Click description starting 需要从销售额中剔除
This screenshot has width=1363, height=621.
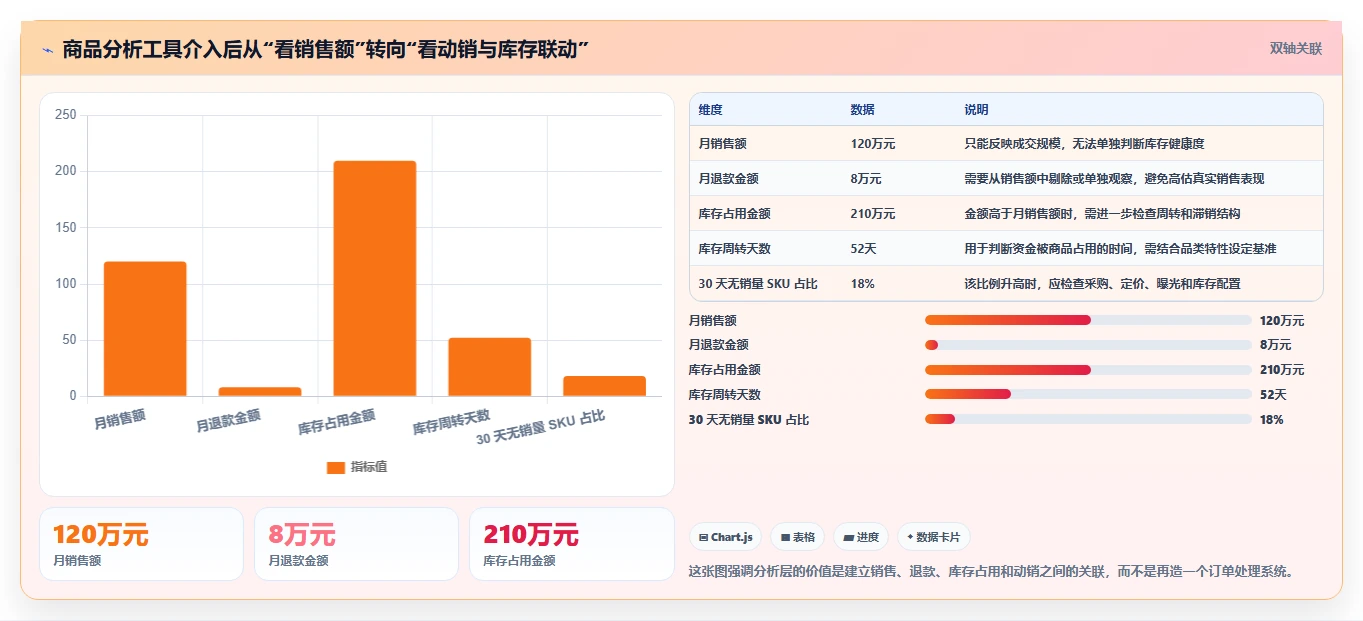click(1114, 179)
